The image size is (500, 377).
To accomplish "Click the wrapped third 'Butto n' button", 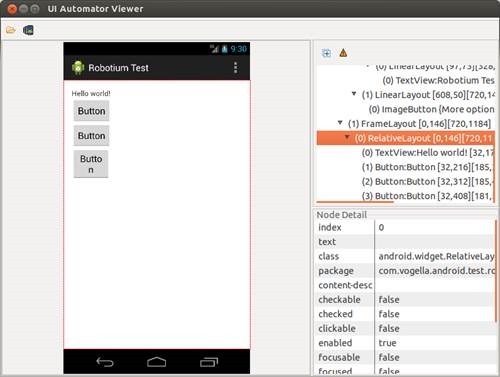I will coord(91,164).
